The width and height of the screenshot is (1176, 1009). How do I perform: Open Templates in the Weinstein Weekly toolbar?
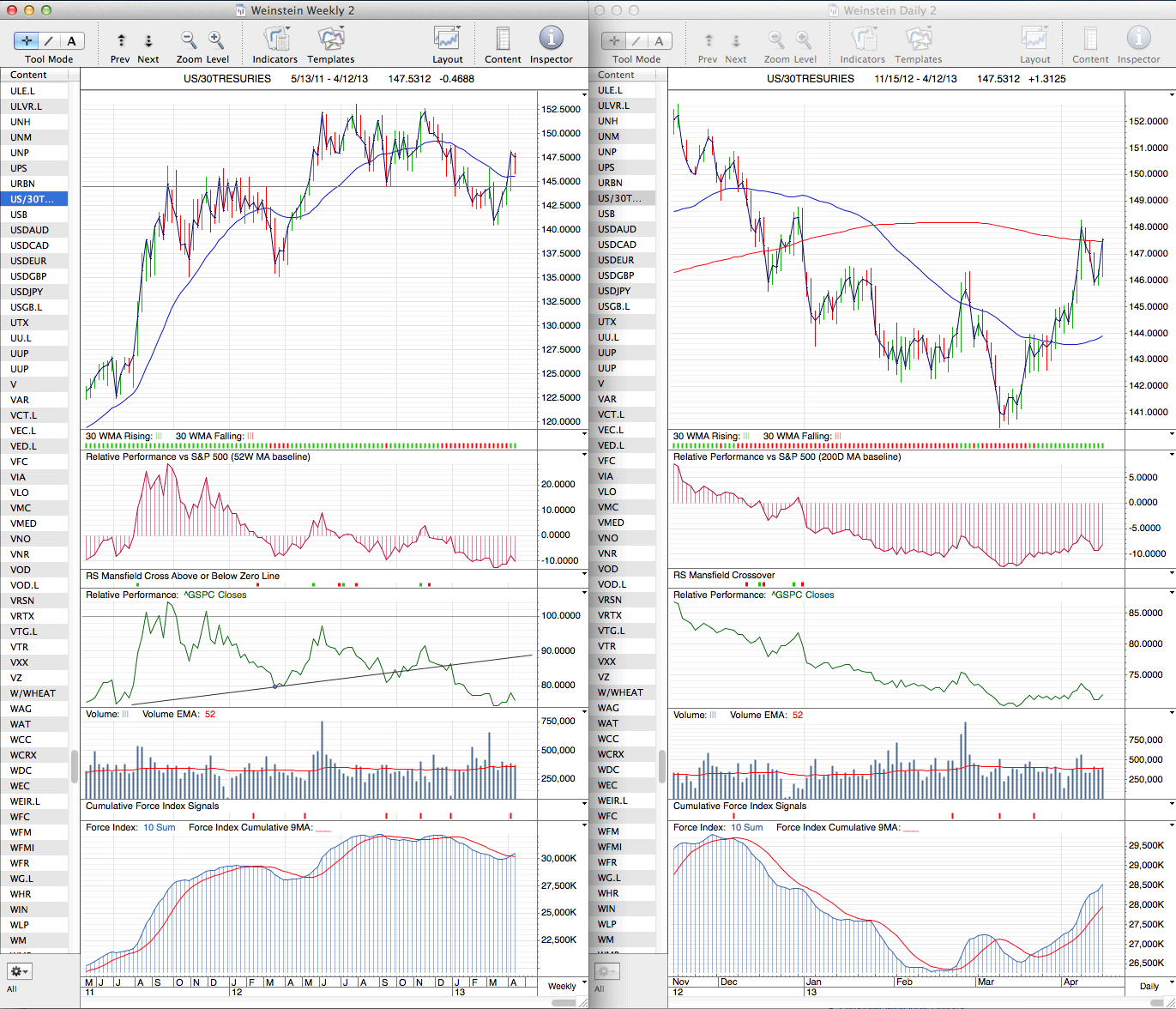pos(330,40)
